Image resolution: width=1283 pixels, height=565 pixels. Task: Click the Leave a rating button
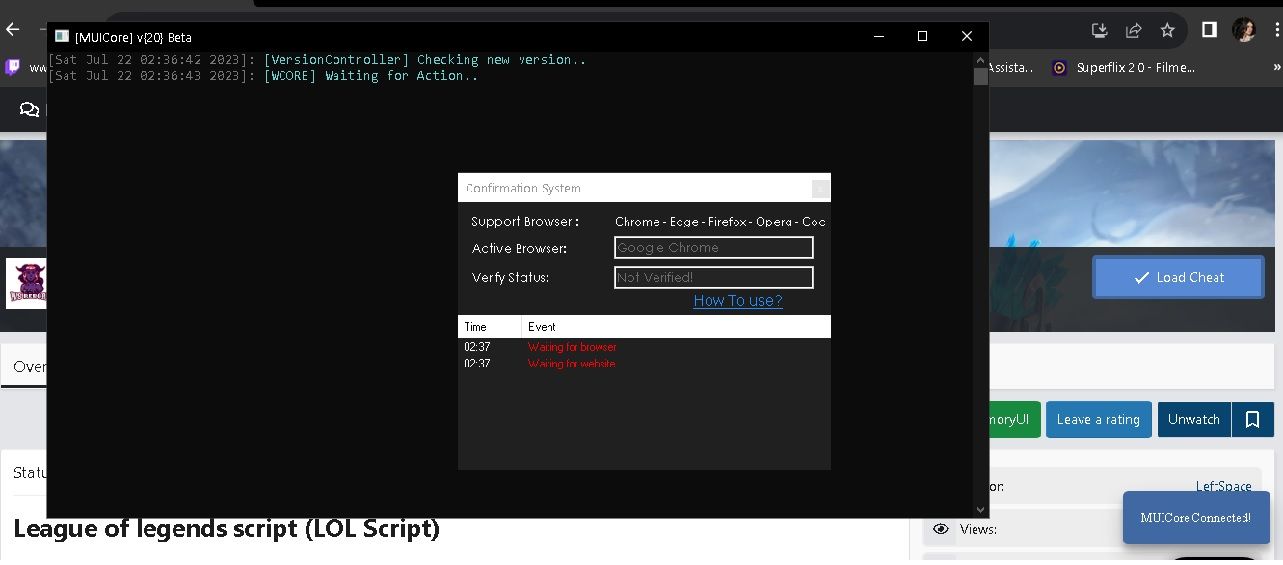pos(1099,420)
